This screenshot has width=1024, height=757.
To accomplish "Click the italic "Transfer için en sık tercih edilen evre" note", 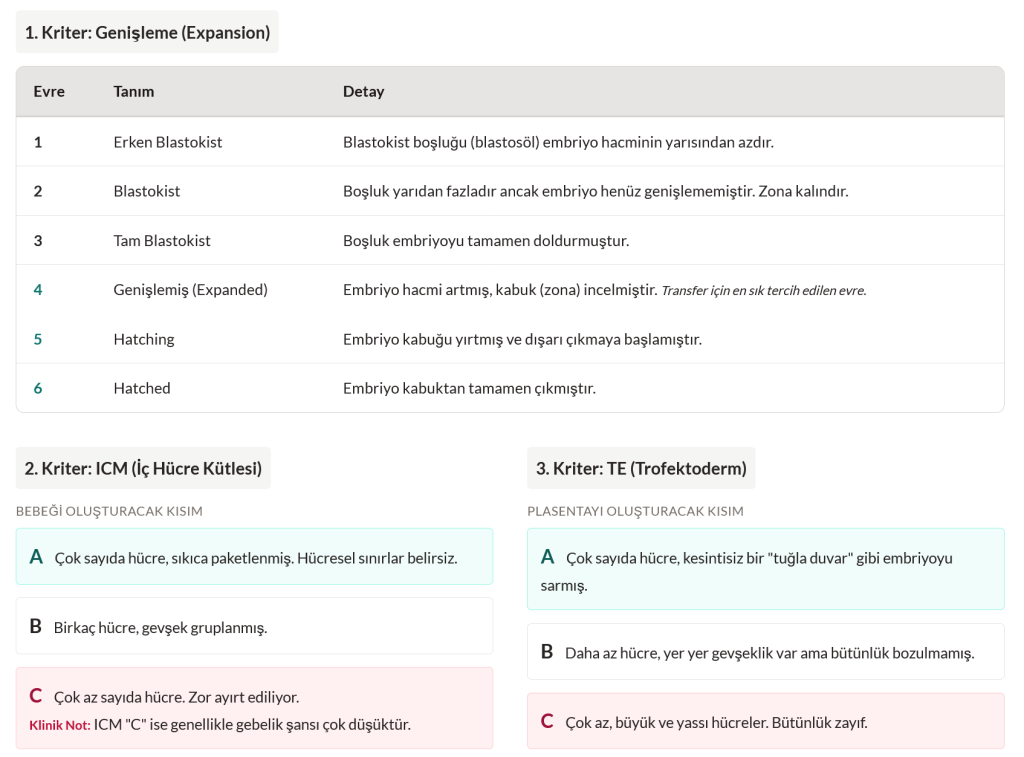I will (x=764, y=291).
